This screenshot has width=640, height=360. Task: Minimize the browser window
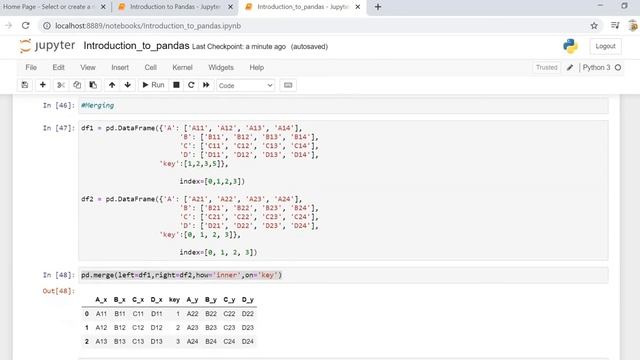pos(600,6)
